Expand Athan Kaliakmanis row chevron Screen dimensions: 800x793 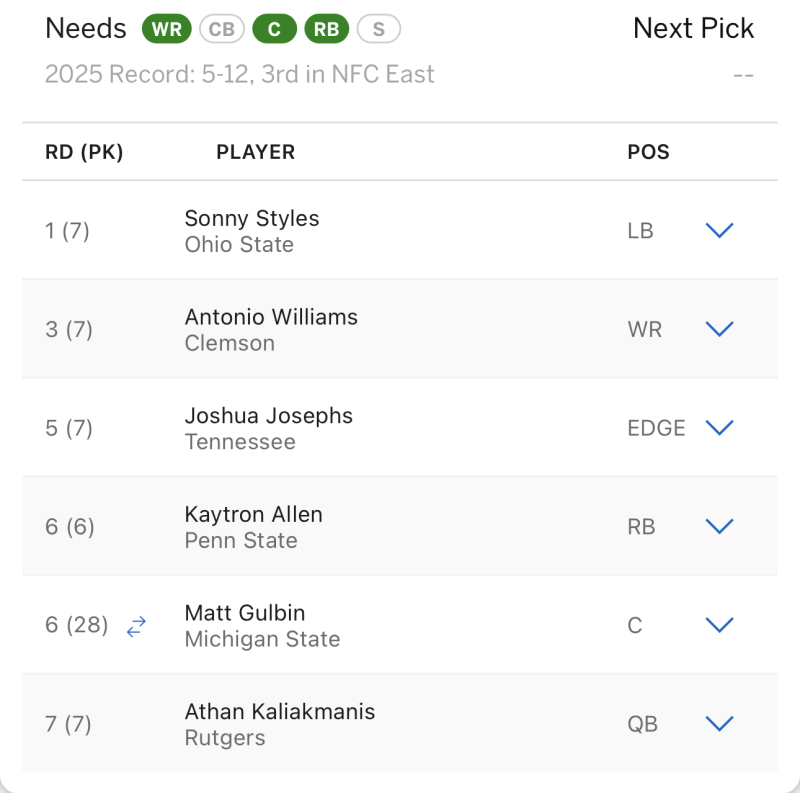pyautogui.click(x=719, y=723)
